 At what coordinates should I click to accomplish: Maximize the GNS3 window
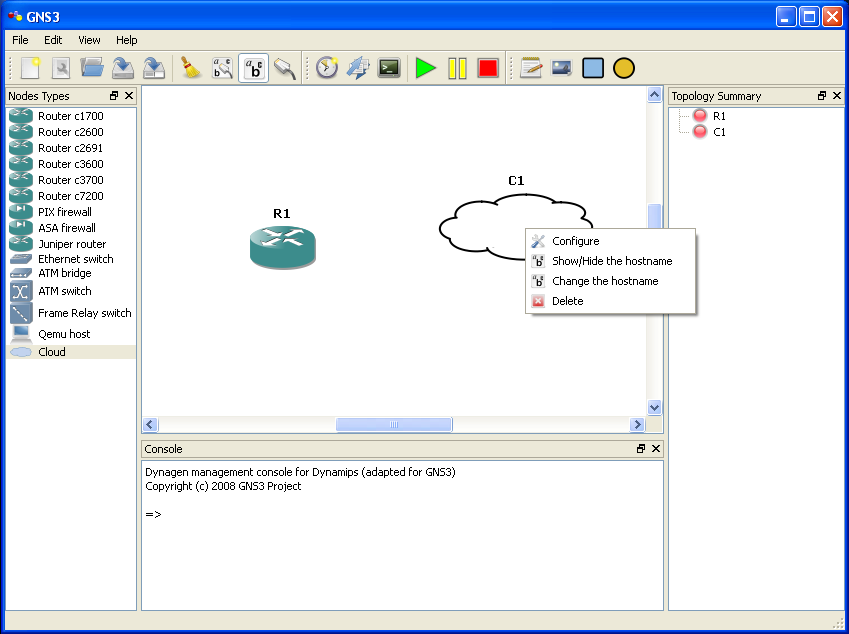809,17
